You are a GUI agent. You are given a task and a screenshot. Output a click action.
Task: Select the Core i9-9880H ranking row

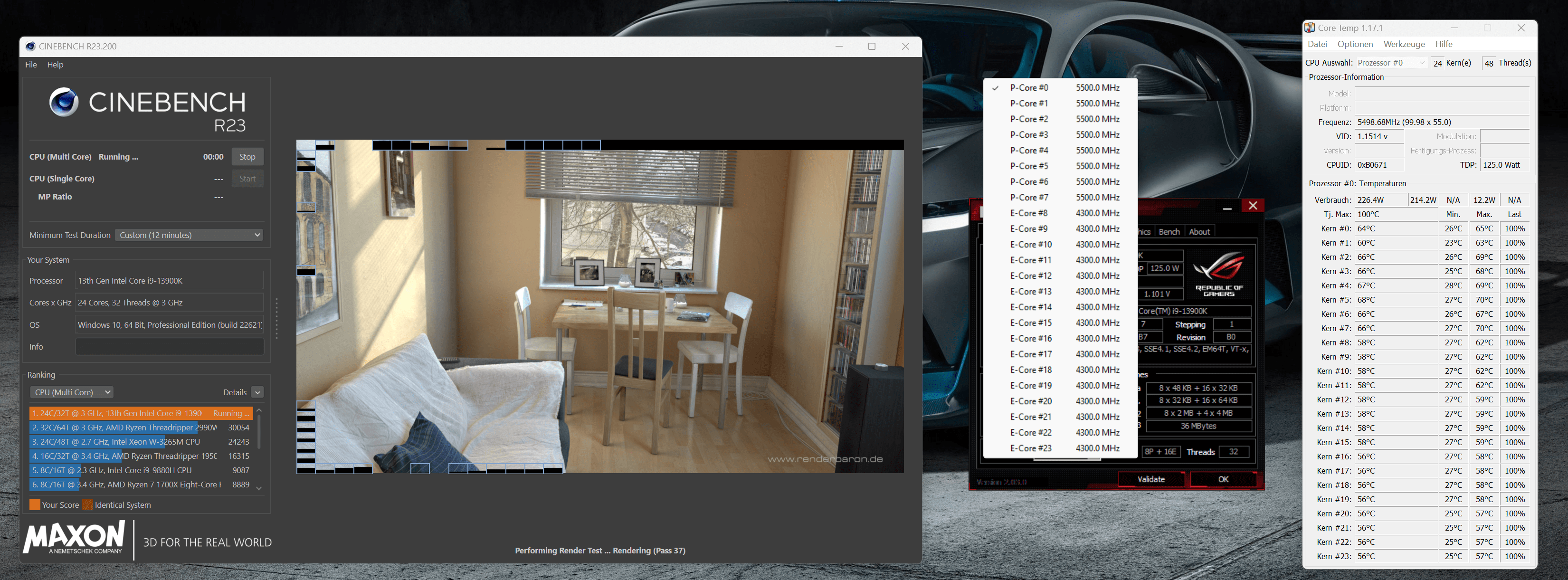tap(141, 470)
